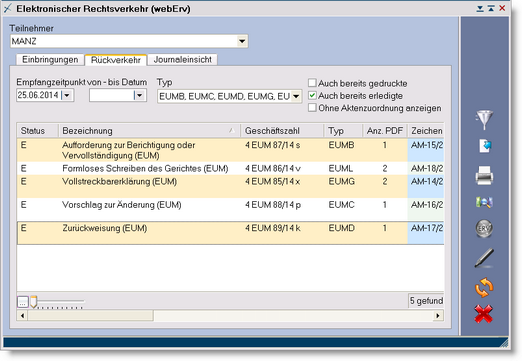Enable 'Auch bereits gedruckte' checkbox

[x=312, y=83]
